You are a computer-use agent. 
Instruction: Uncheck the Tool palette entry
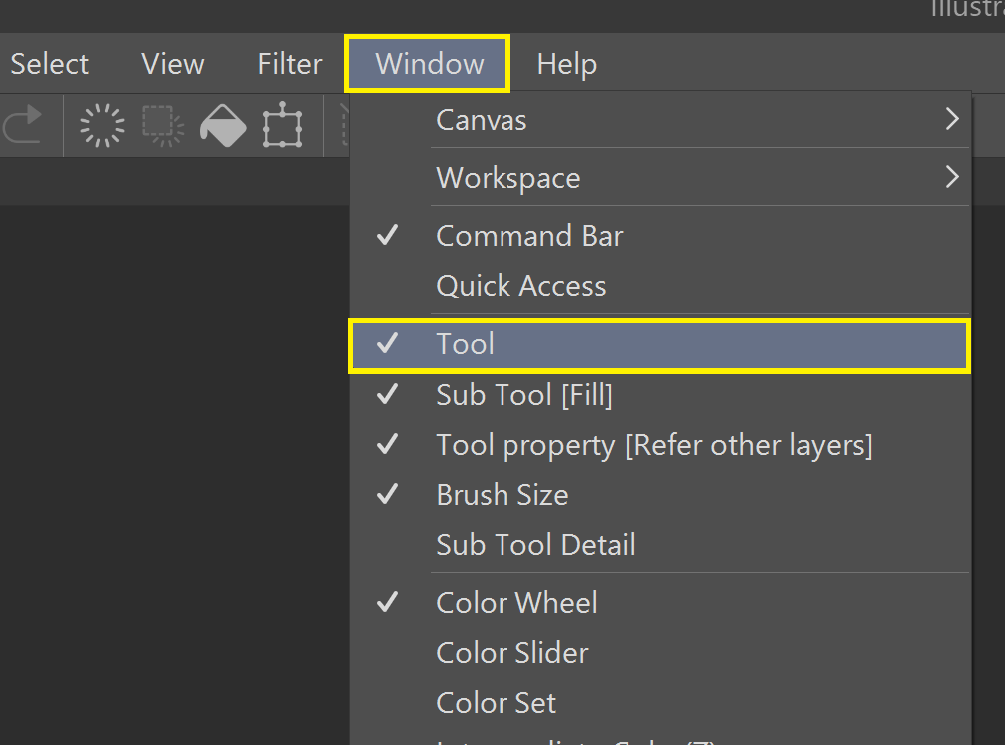(x=465, y=345)
